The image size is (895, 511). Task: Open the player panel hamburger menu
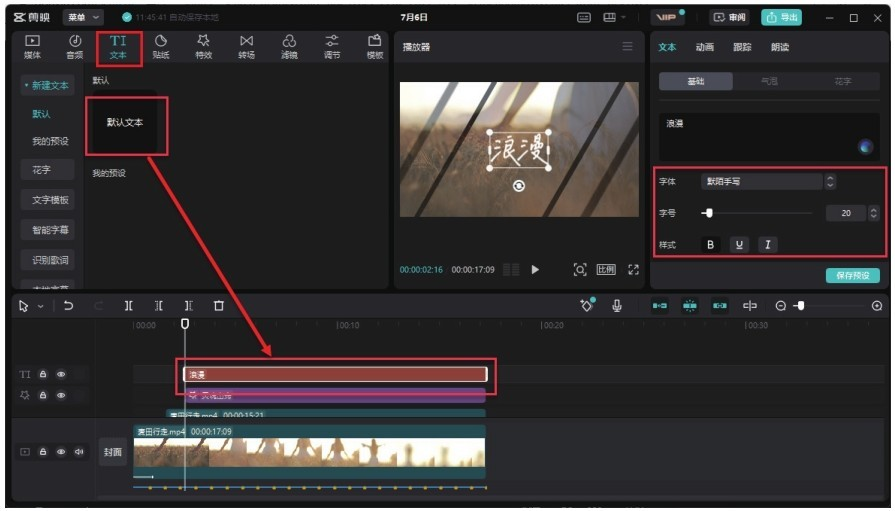[x=627, y=46]
